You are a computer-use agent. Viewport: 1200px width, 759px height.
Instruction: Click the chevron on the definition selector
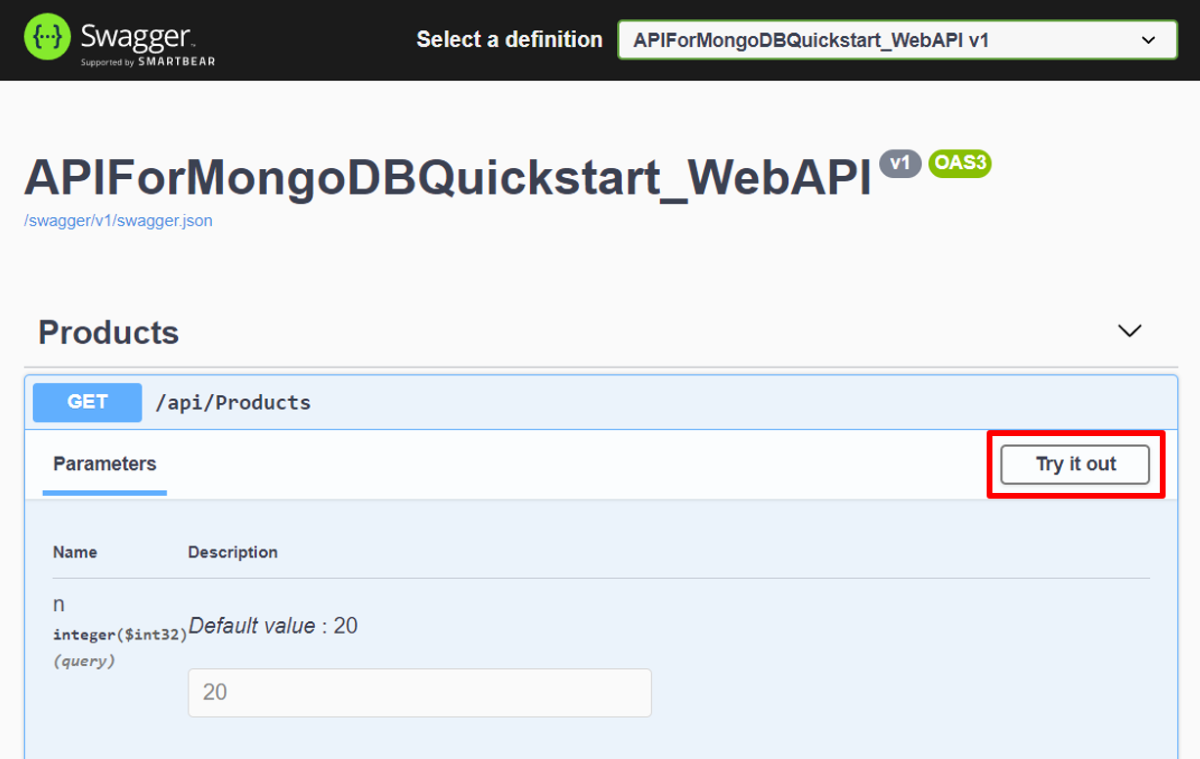click(x=1149, y=40)
